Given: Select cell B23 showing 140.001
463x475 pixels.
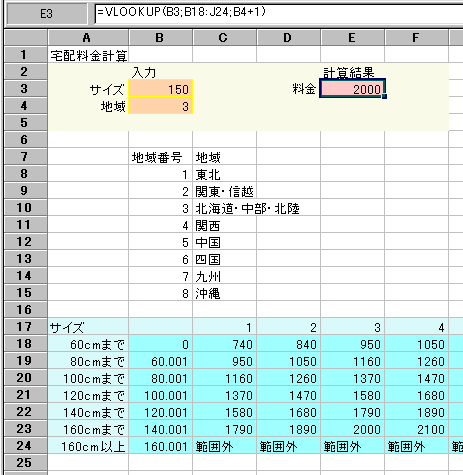Looking at the screenshot, I should [x=160, y=429].
